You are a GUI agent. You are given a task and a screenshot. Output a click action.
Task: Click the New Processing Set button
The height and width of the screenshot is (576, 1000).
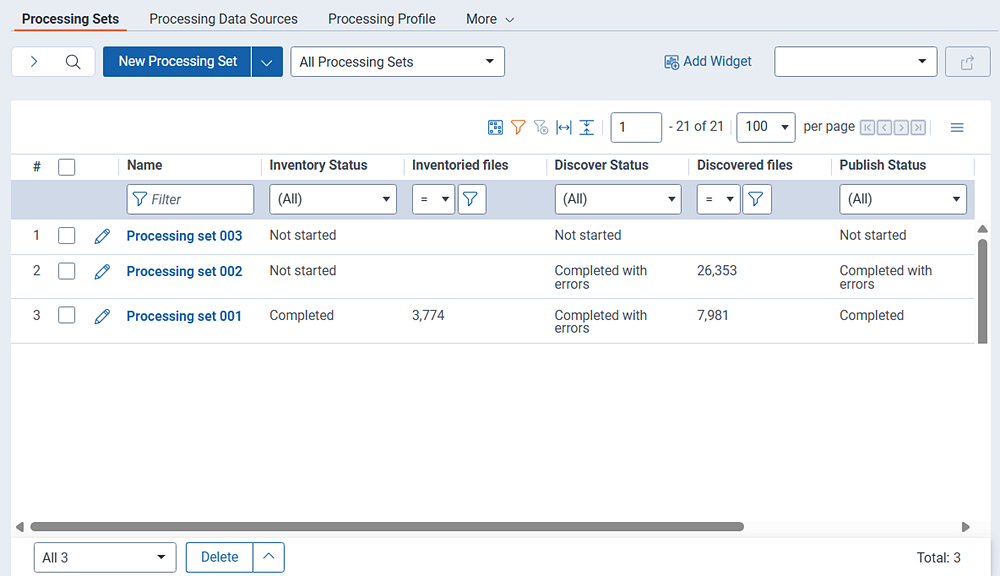point(176,61)
